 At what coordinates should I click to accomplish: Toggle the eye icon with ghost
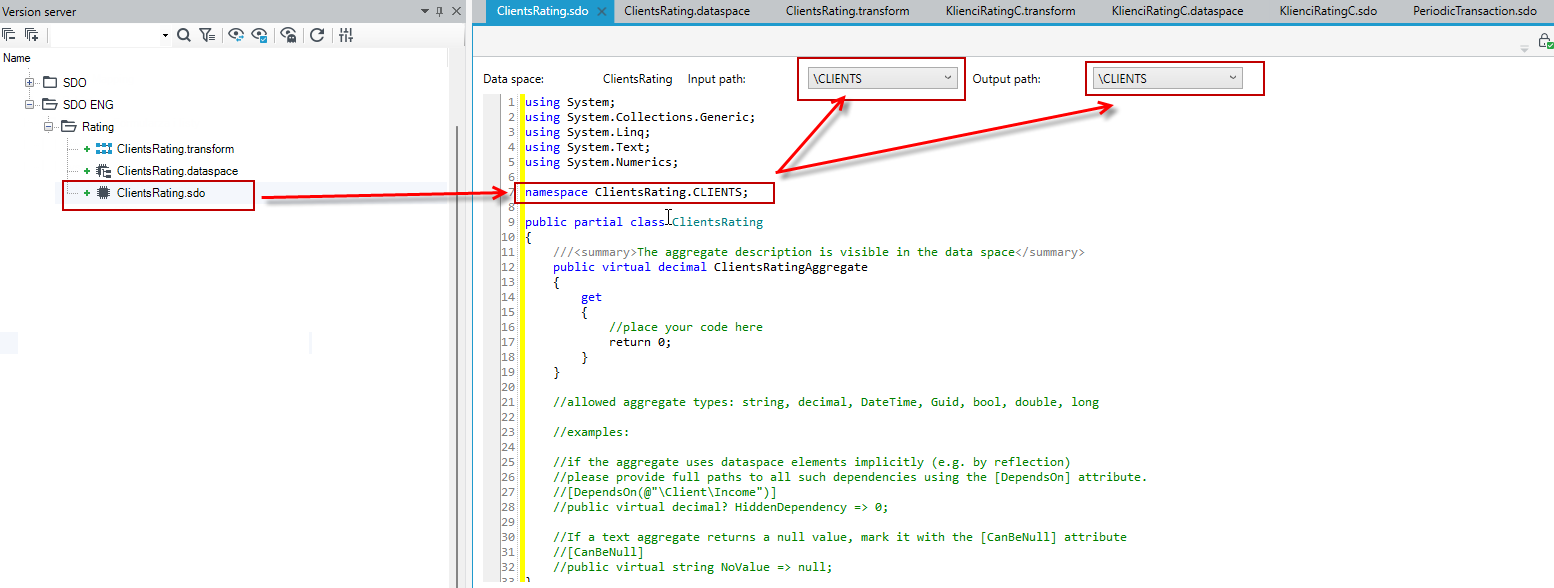coord(288,35)
